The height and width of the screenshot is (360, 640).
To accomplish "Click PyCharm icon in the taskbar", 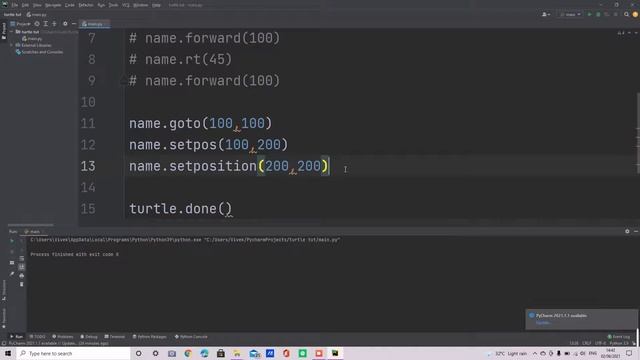I will click(x=335, y=353).
